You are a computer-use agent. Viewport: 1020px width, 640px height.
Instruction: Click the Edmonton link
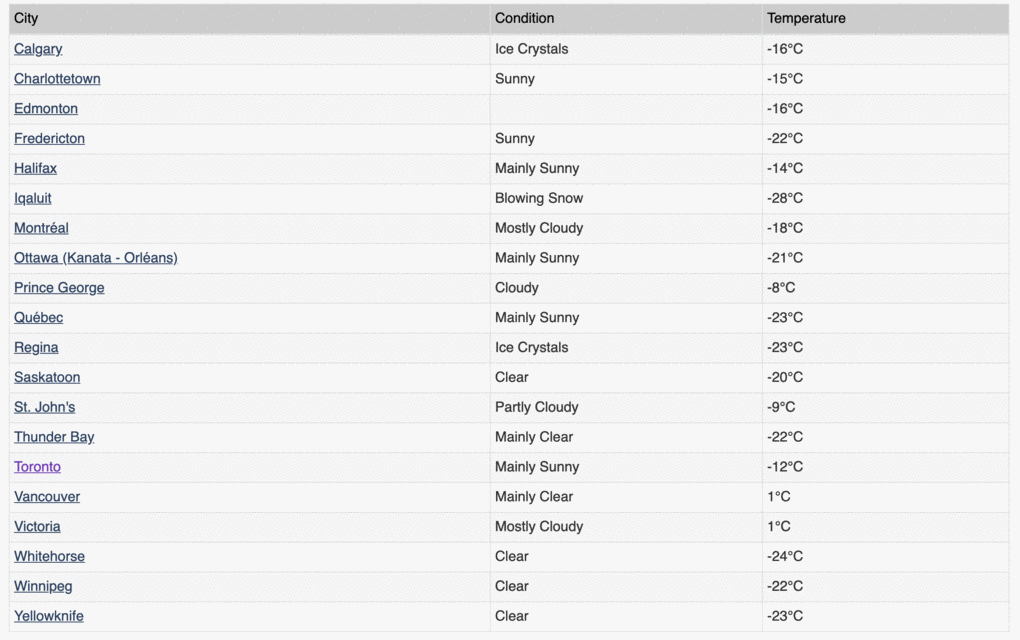click(46, 109)
